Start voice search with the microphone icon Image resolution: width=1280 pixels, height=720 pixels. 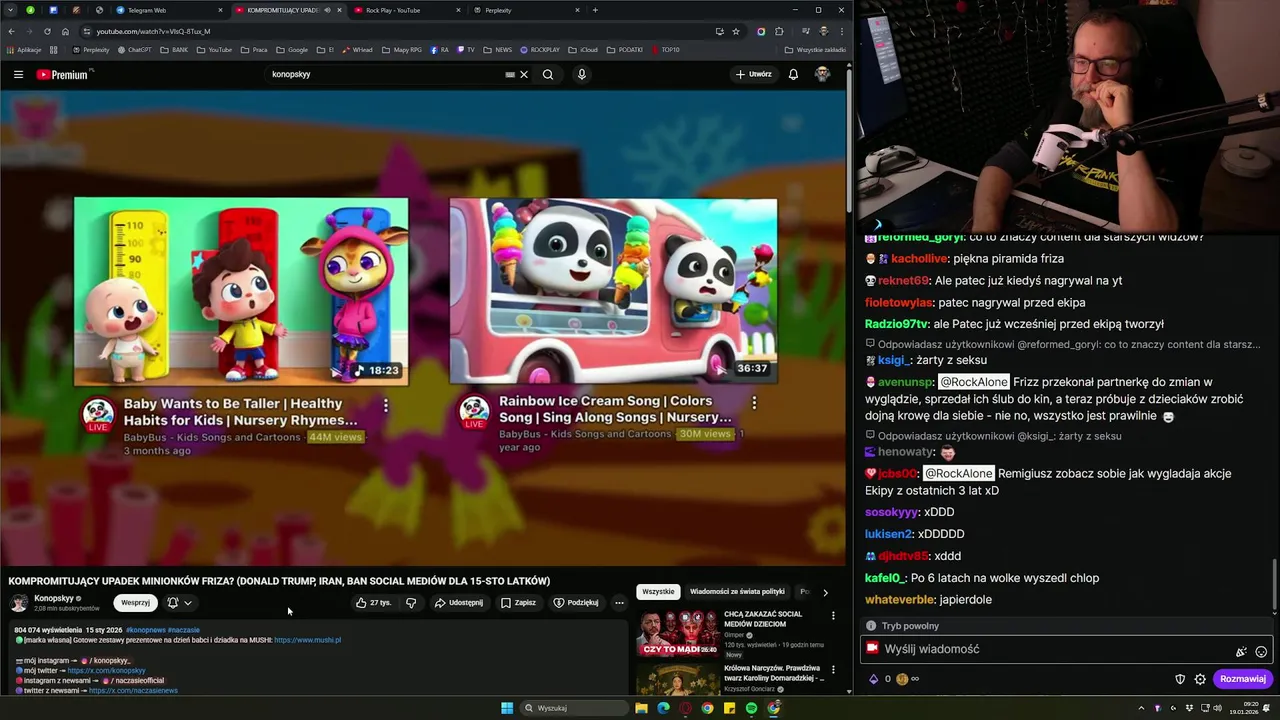582,74
